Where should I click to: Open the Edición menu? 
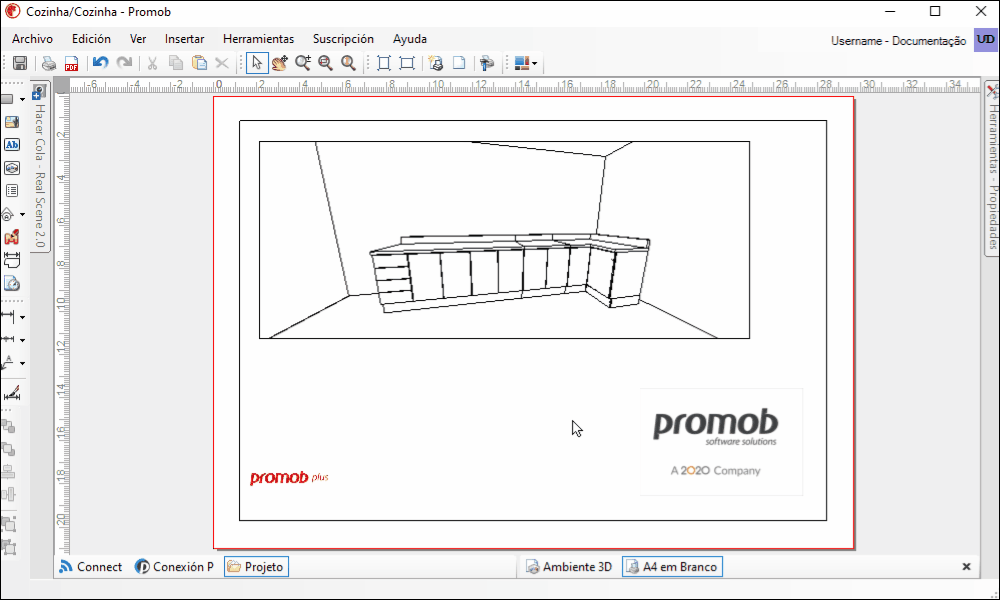pyautogui.click(x=91, y=39)
